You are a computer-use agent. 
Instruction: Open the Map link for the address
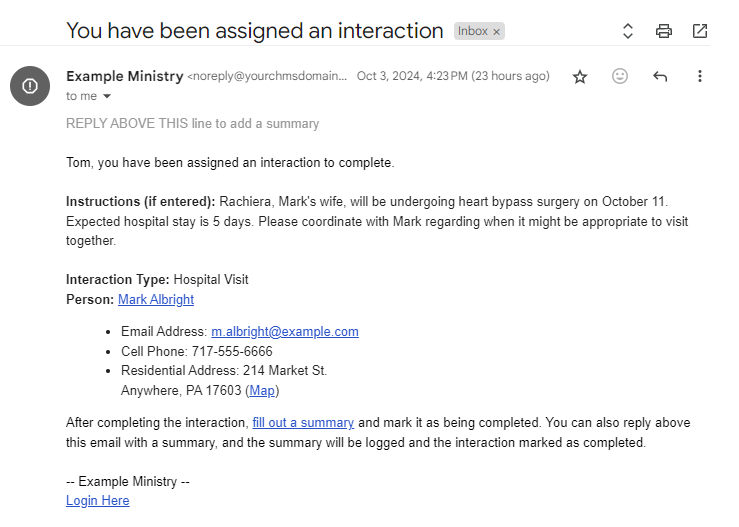262,391
